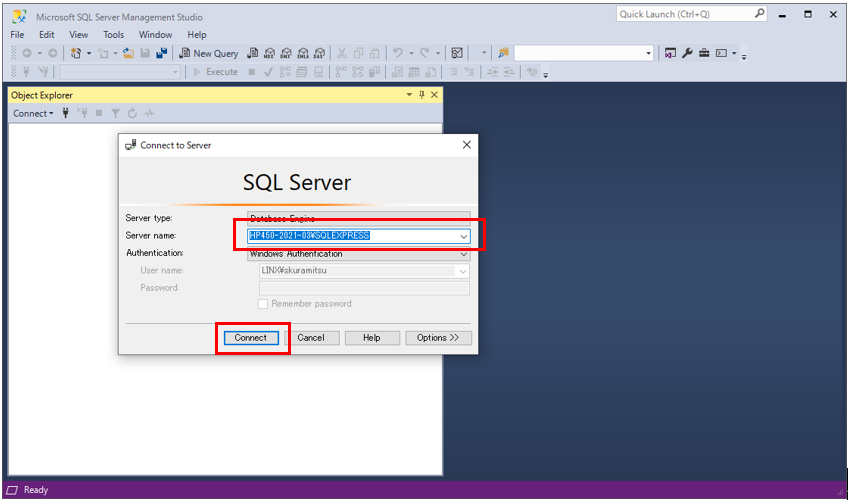Open the Authentication dropdown list

[463, 254]
